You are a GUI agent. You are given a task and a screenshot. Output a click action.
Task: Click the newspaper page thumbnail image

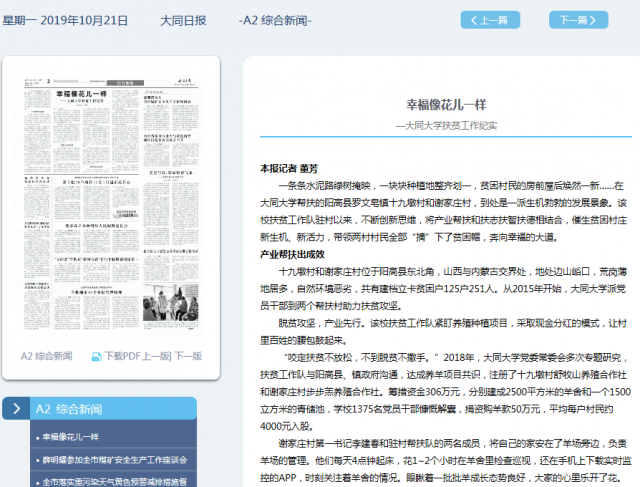coord(111,204)
